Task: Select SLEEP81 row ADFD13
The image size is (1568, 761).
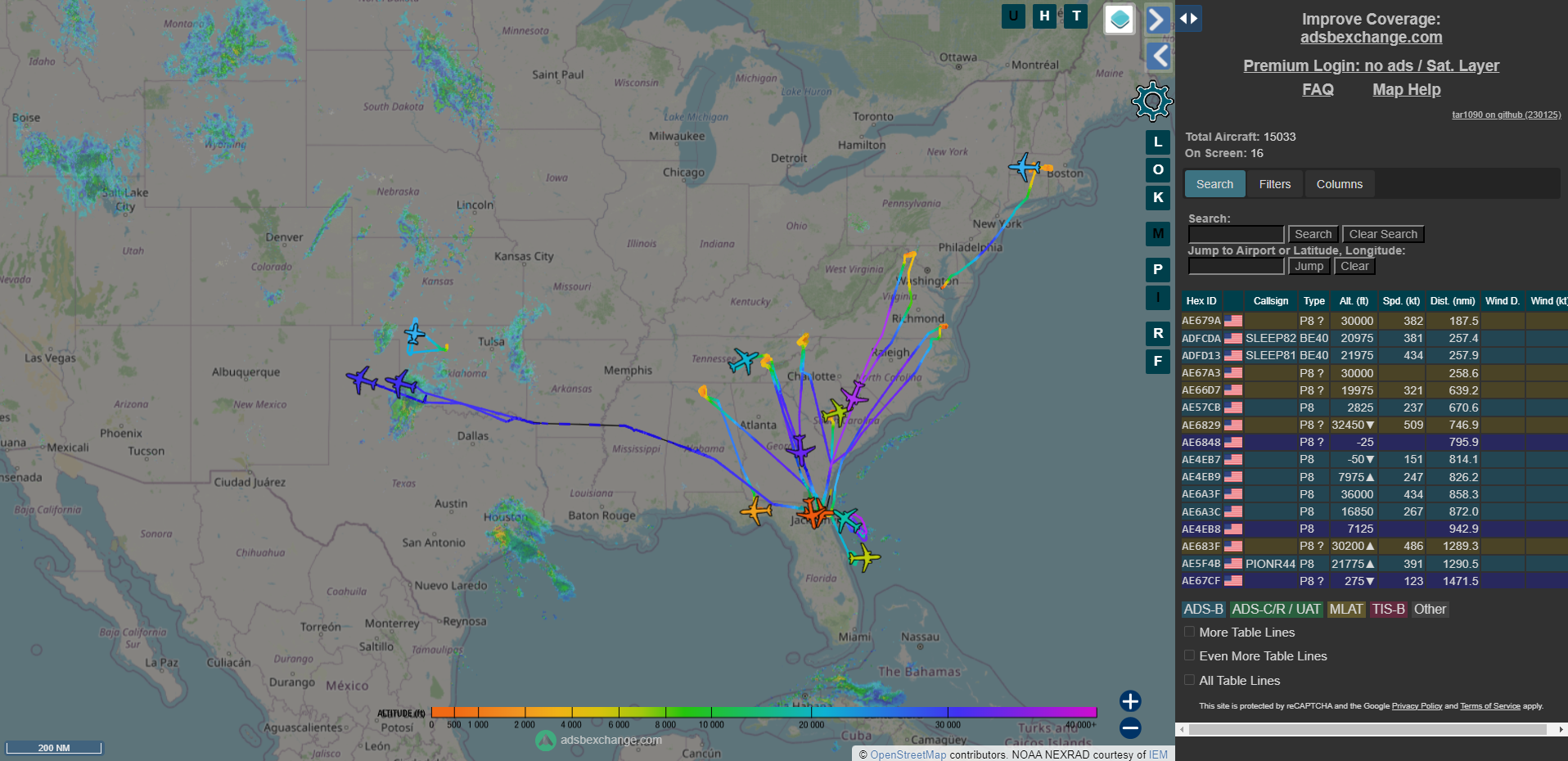Action: tap(1373, 355)
